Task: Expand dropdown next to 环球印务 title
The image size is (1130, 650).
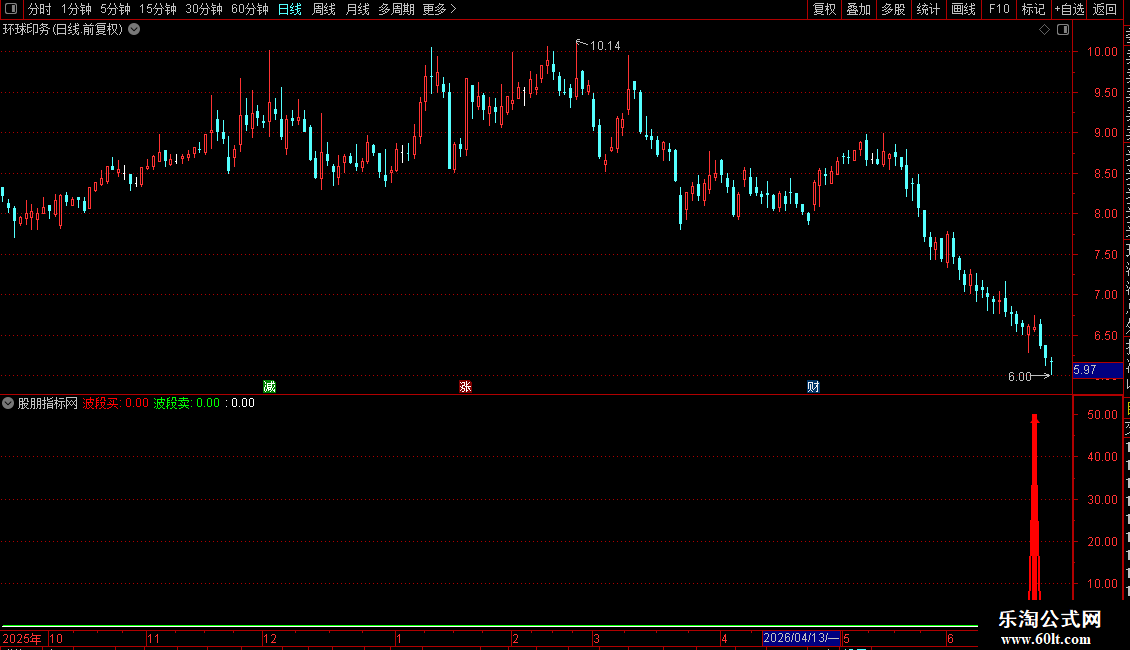Action: point(134,30)
